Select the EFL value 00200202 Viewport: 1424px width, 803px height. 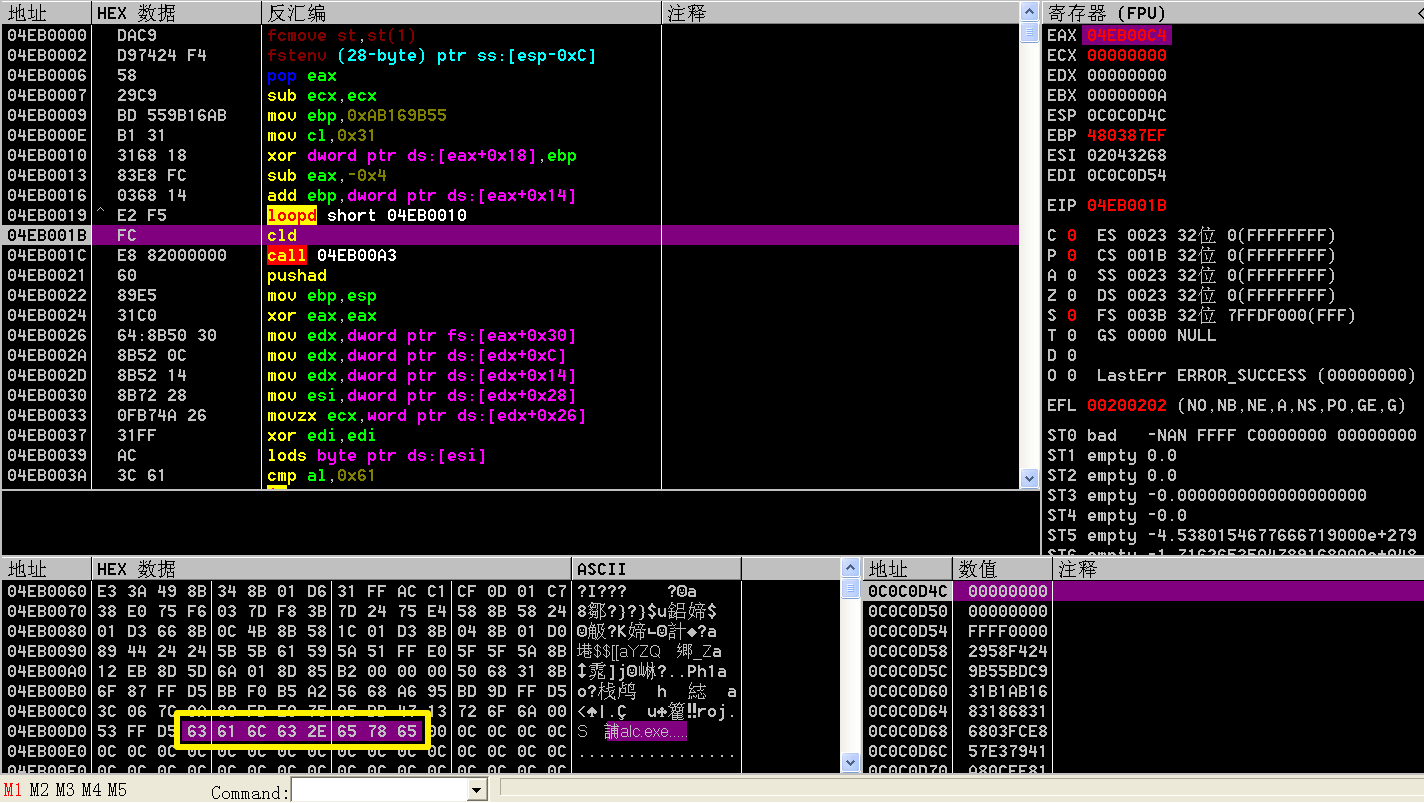coord(1126,405)
